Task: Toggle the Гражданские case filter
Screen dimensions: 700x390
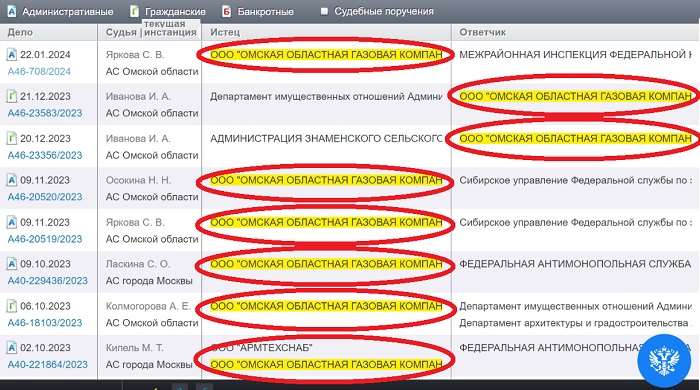Action: [168, 12]
